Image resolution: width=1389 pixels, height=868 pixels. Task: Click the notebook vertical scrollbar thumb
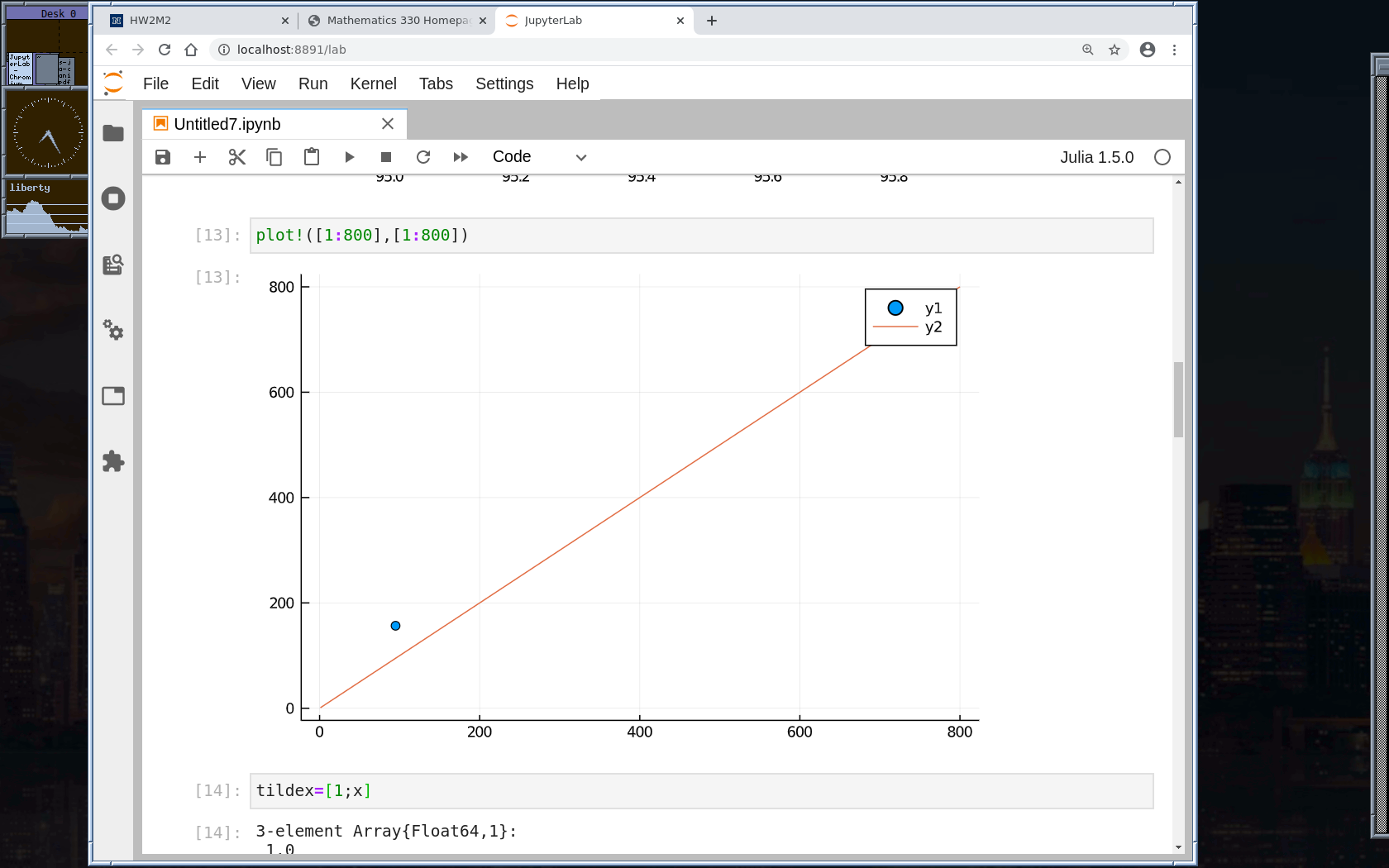[x=1178, y=400]
